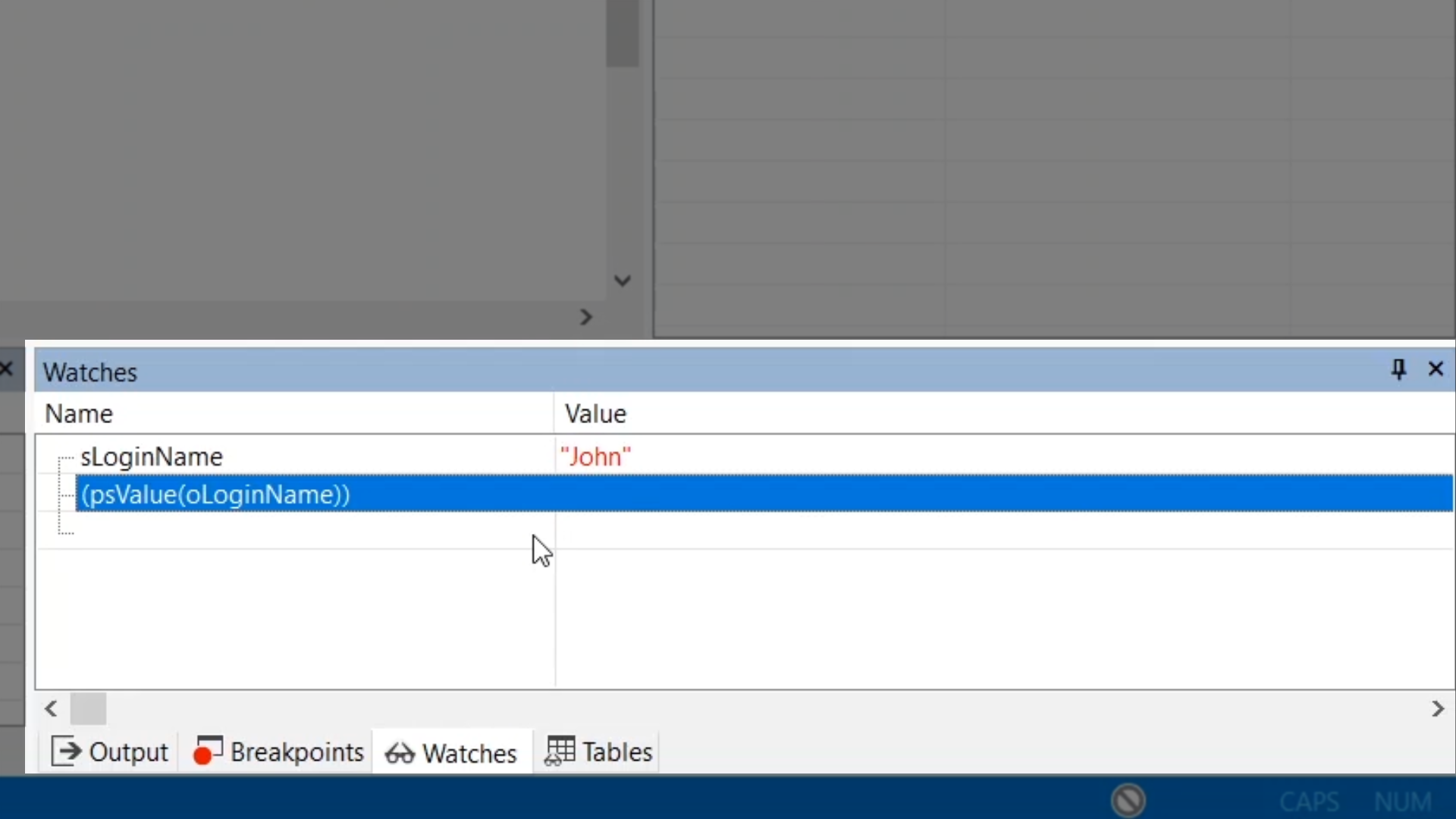Click the "John" value cell
This screenshot has height=819, width=1456.
click(x=595, y=457)
